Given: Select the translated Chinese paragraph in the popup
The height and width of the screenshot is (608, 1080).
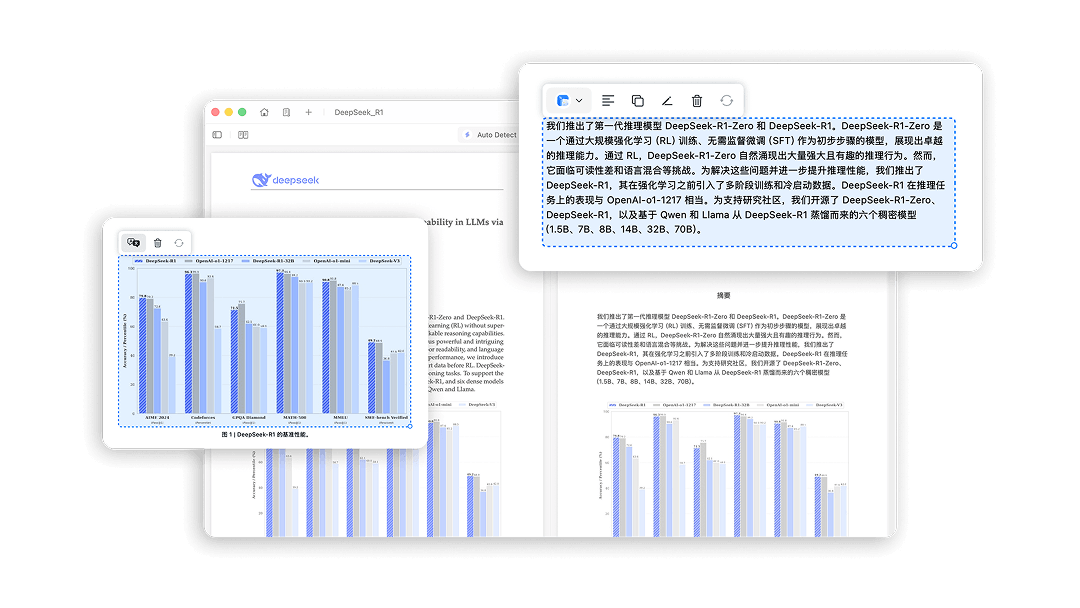Looking at the screenshot, I should coord(749,182).
